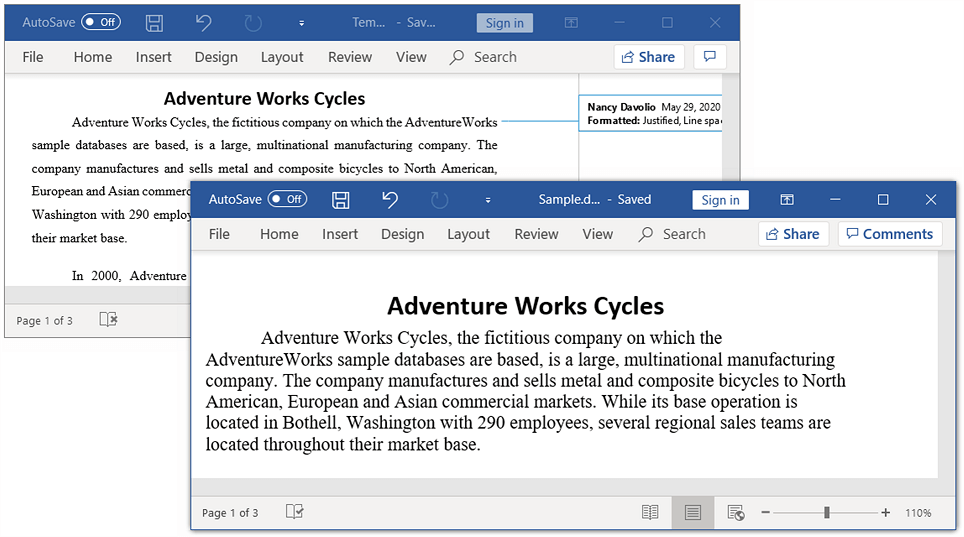Open the Design tab in back window
This screenshot has width=964, height=537.
pos(216,57)
